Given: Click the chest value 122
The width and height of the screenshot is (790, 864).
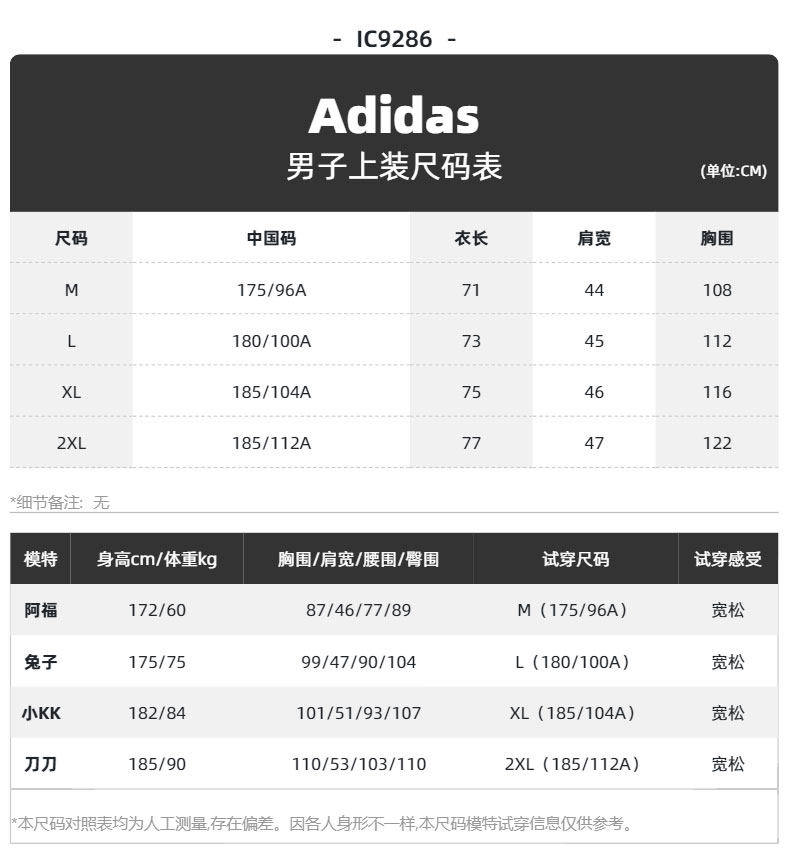Looking at the screenshot, I should 717,443.
